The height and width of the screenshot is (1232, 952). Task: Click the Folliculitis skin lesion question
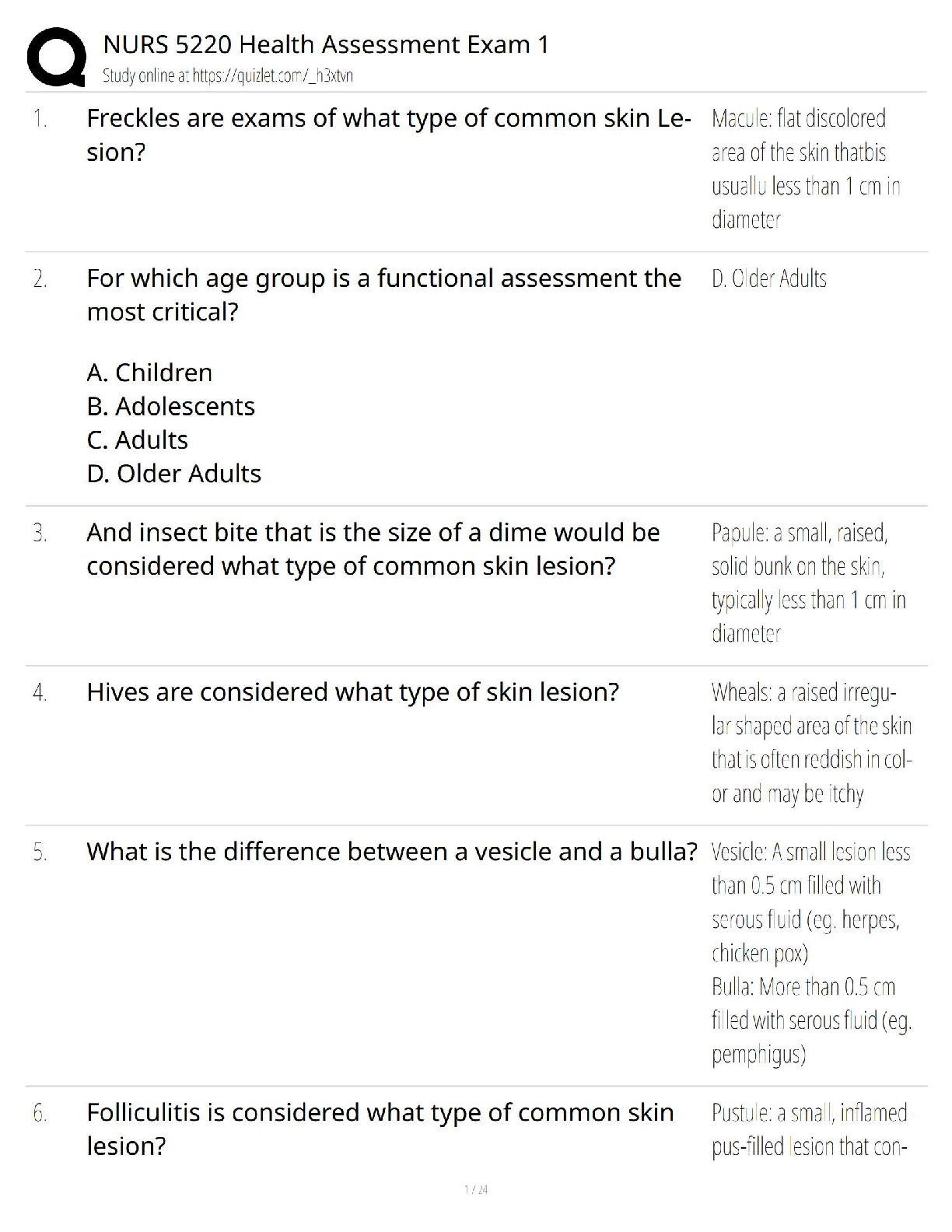380,1129
